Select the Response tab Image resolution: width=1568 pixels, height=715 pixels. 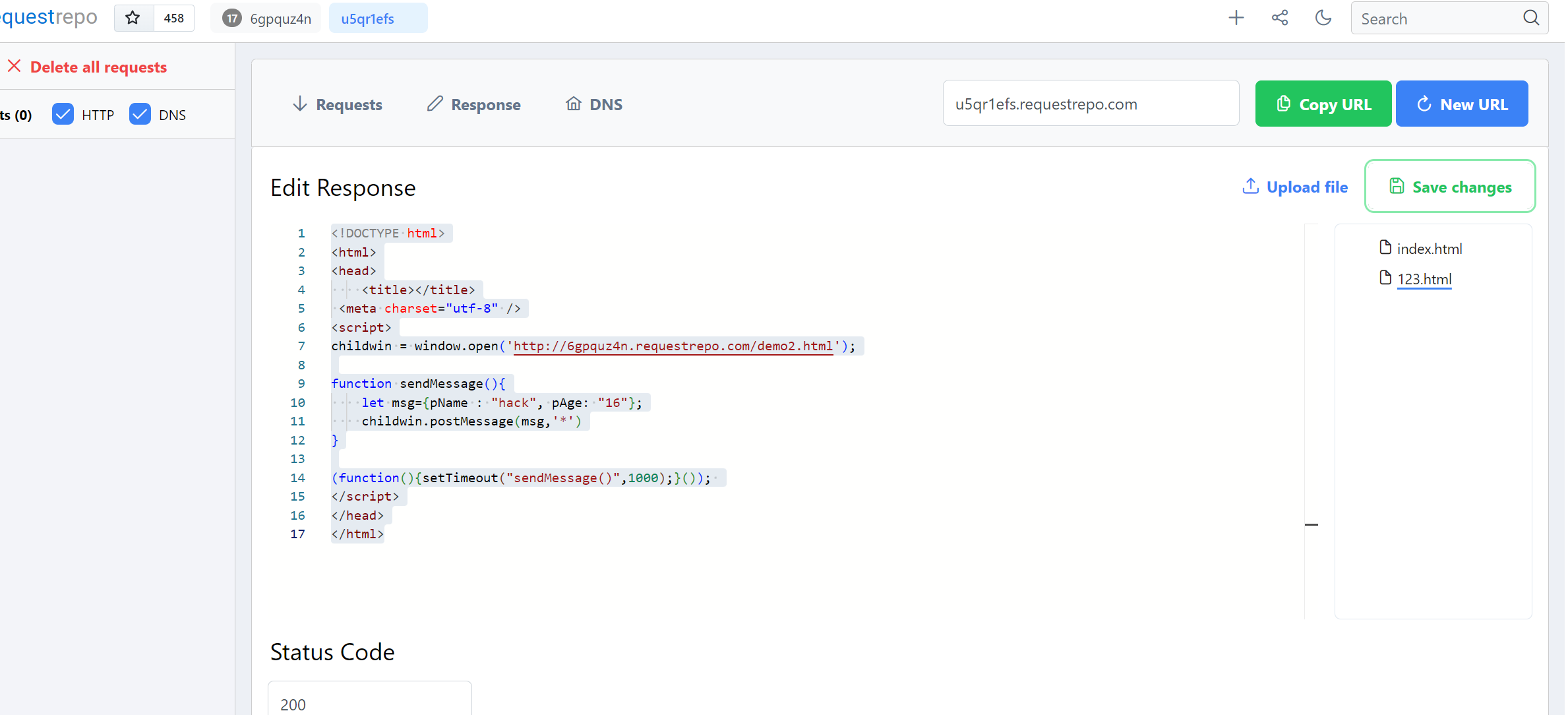[x=474, y=104]
